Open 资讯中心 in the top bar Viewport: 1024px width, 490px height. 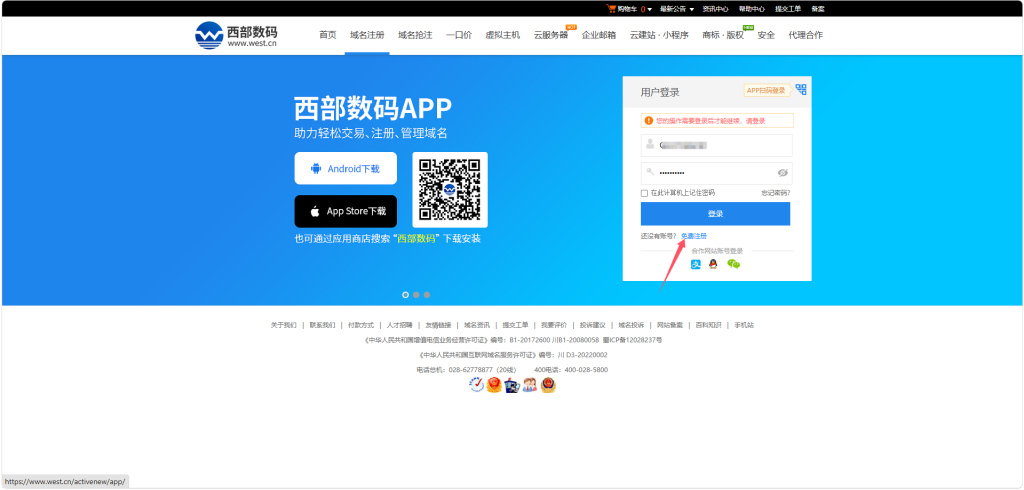(x=715, y=9)
